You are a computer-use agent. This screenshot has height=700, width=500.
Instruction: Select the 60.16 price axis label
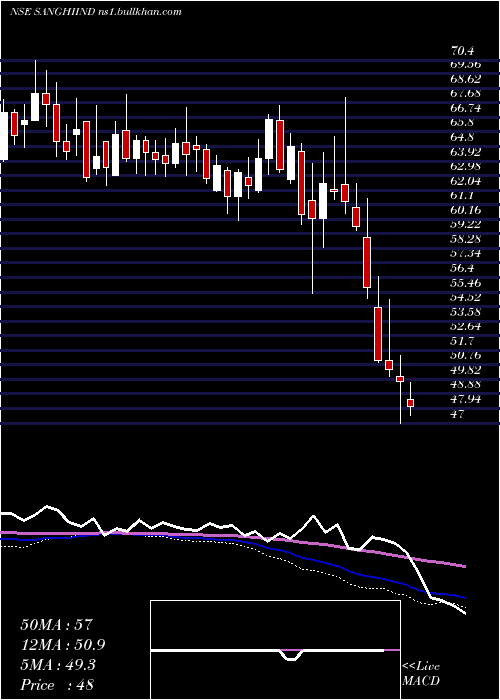(466, 210)
